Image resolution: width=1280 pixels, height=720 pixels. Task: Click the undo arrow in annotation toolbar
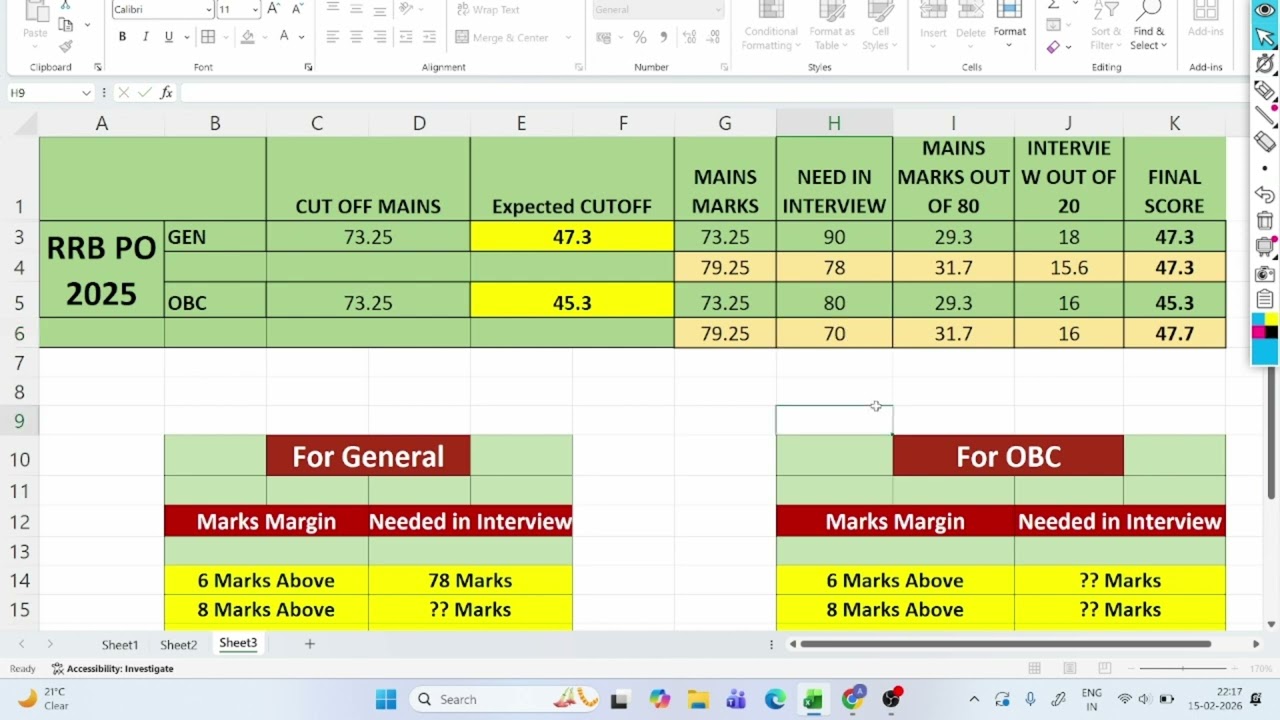point(1265,195)
